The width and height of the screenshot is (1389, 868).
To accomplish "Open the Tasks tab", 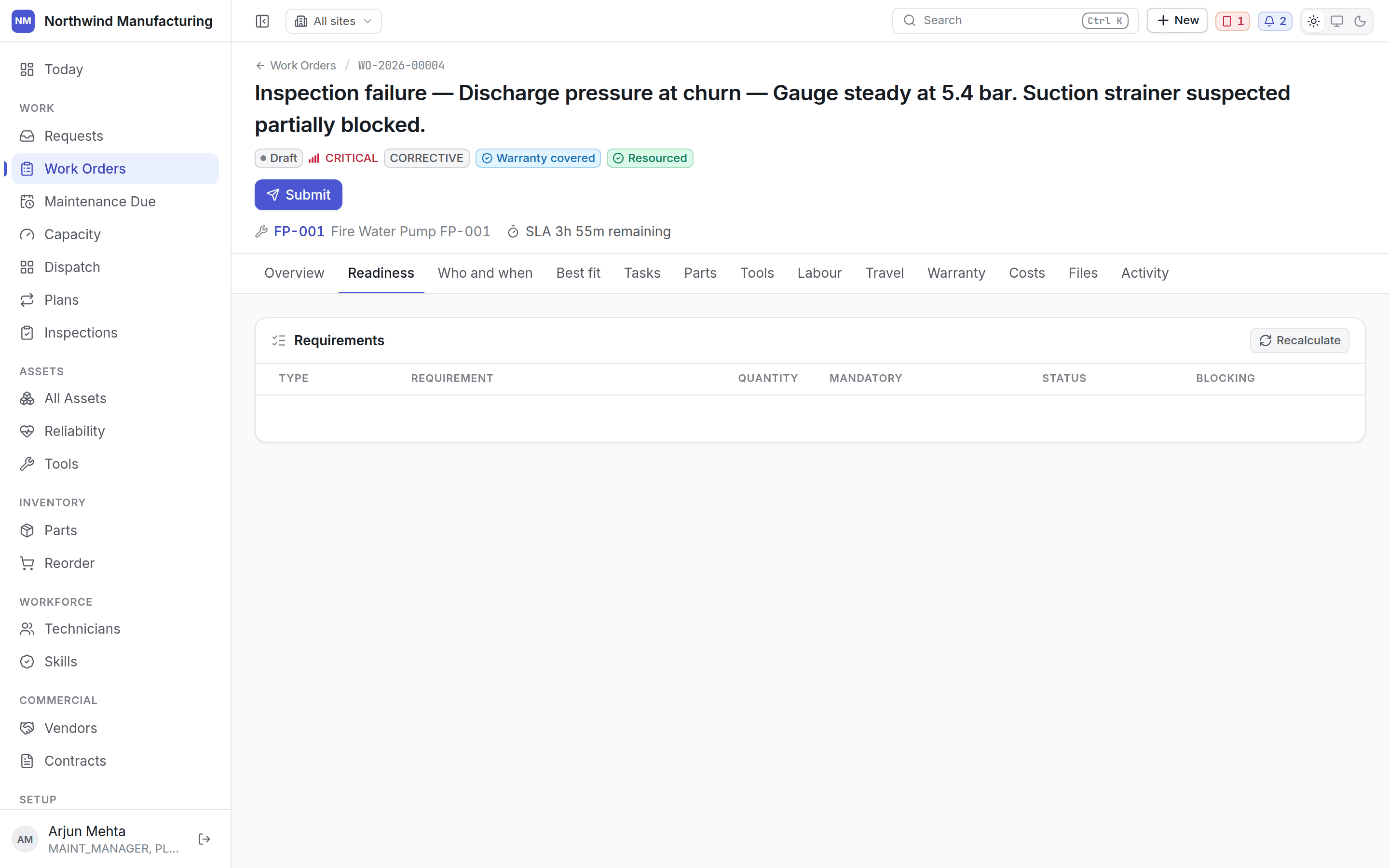I will pyautogui.click(x=642, y=273).
